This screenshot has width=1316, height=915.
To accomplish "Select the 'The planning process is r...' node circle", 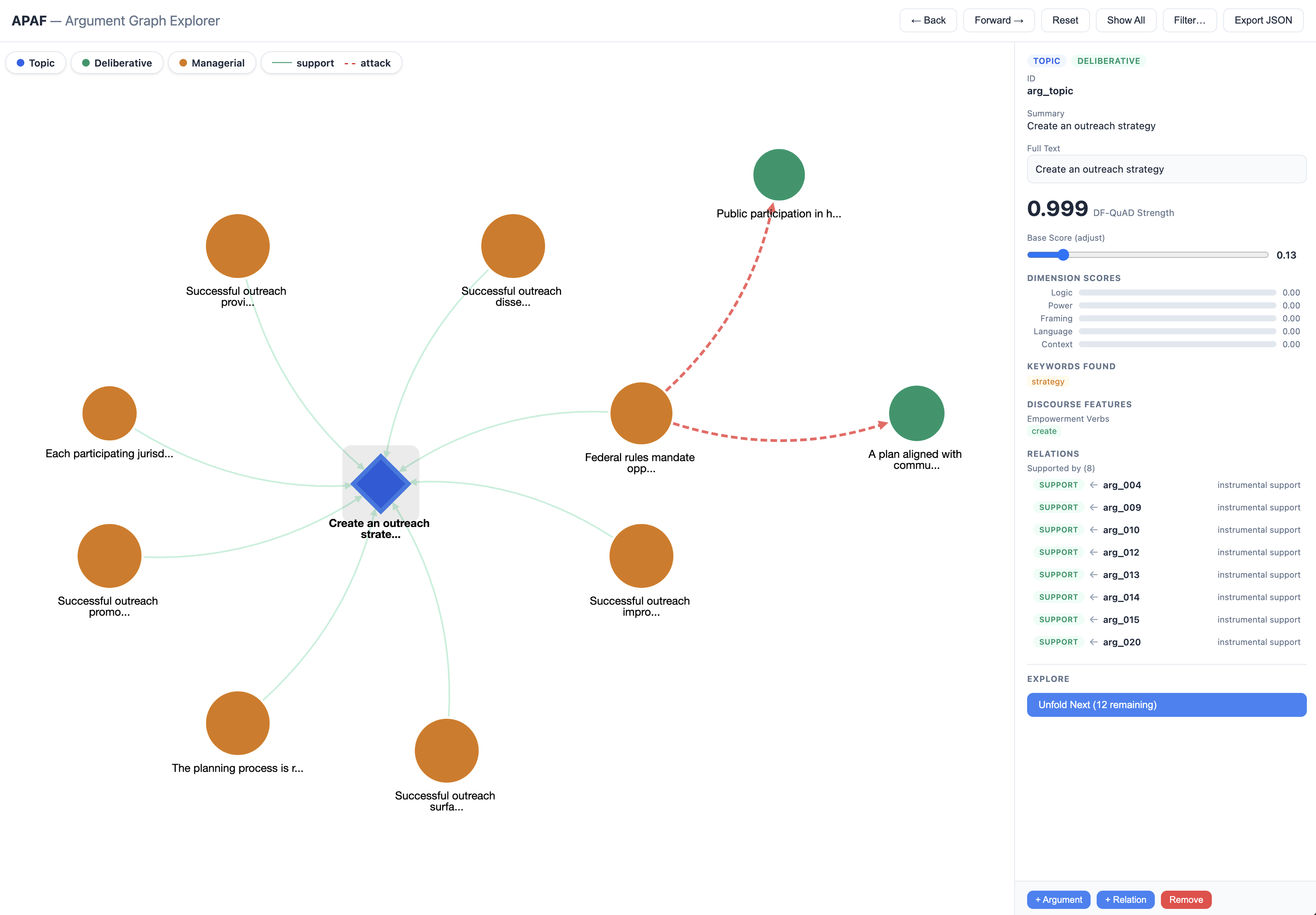I will click(x=238, y=723).
